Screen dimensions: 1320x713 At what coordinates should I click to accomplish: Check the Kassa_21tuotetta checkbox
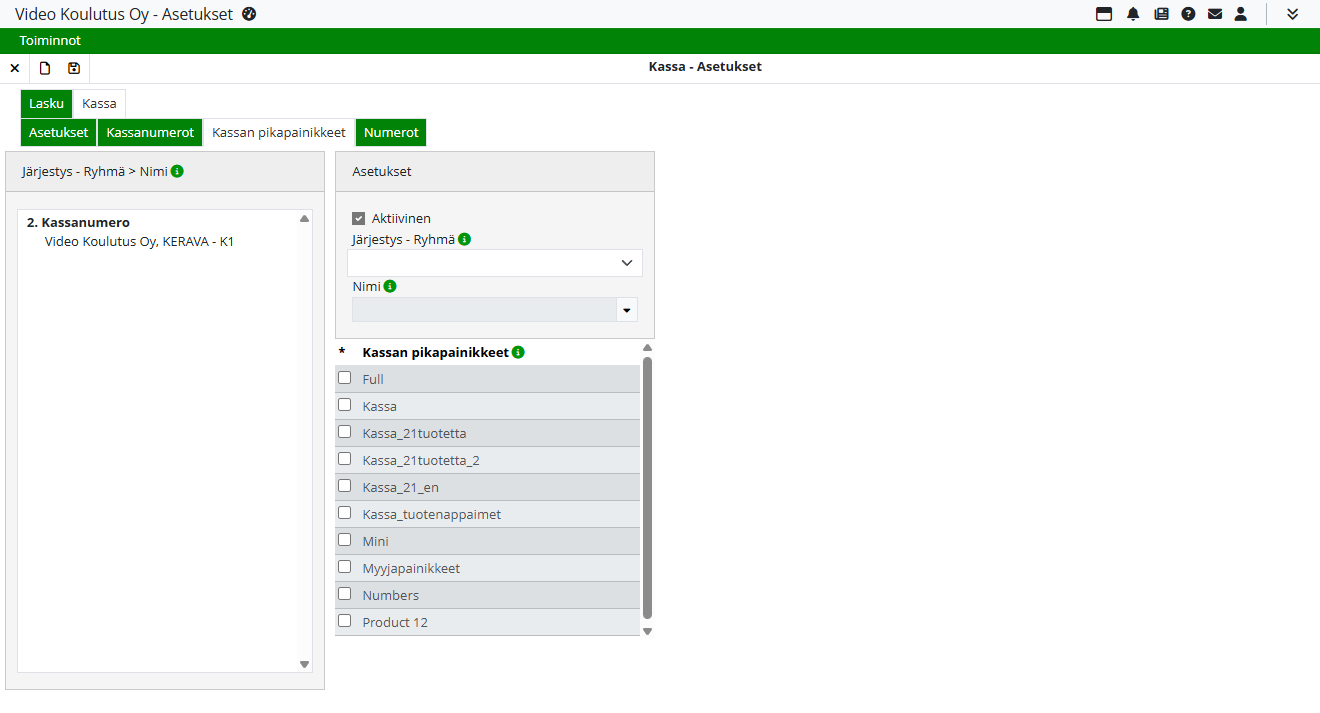(x=345, y=432)
